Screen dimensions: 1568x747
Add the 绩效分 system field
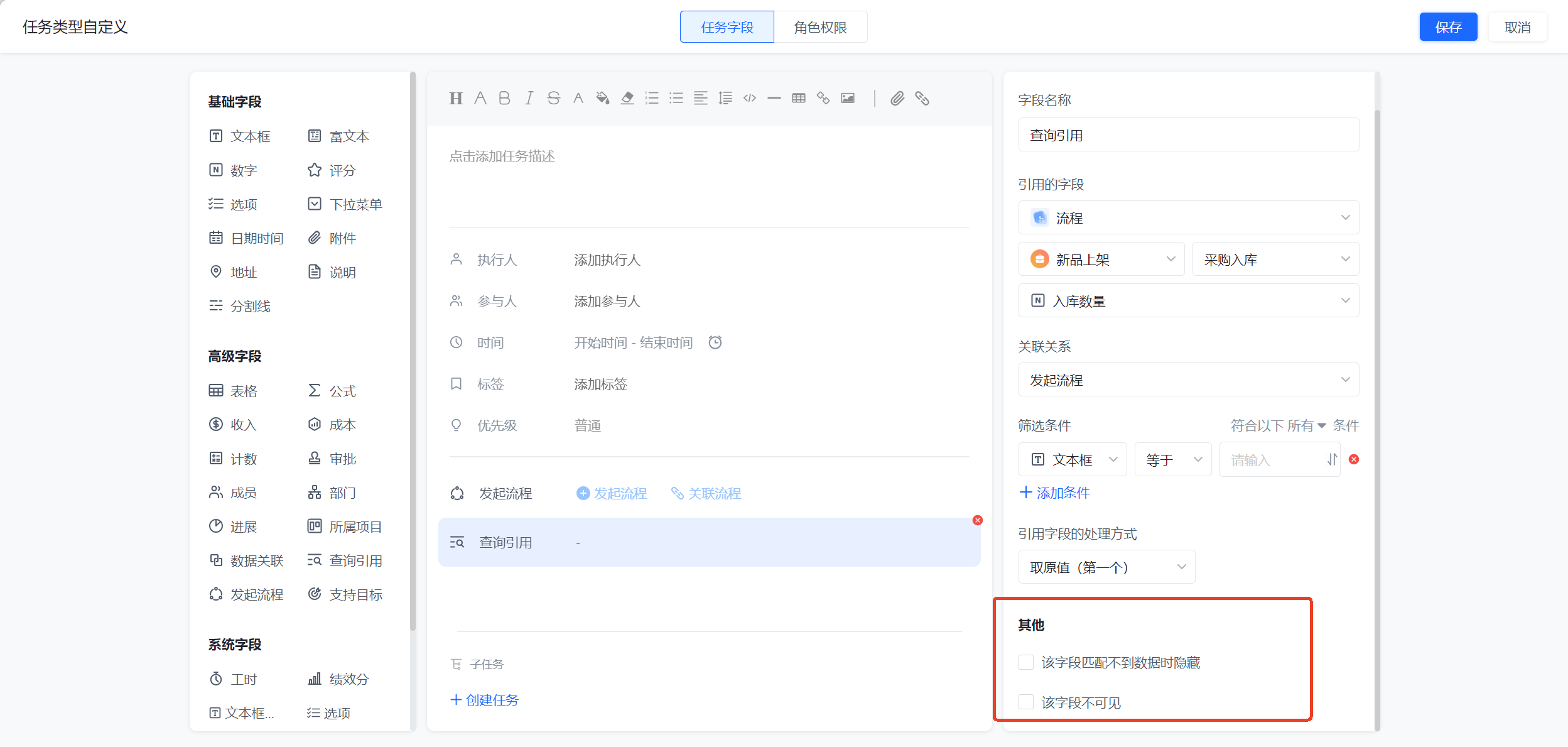click(x=338, y=679)
